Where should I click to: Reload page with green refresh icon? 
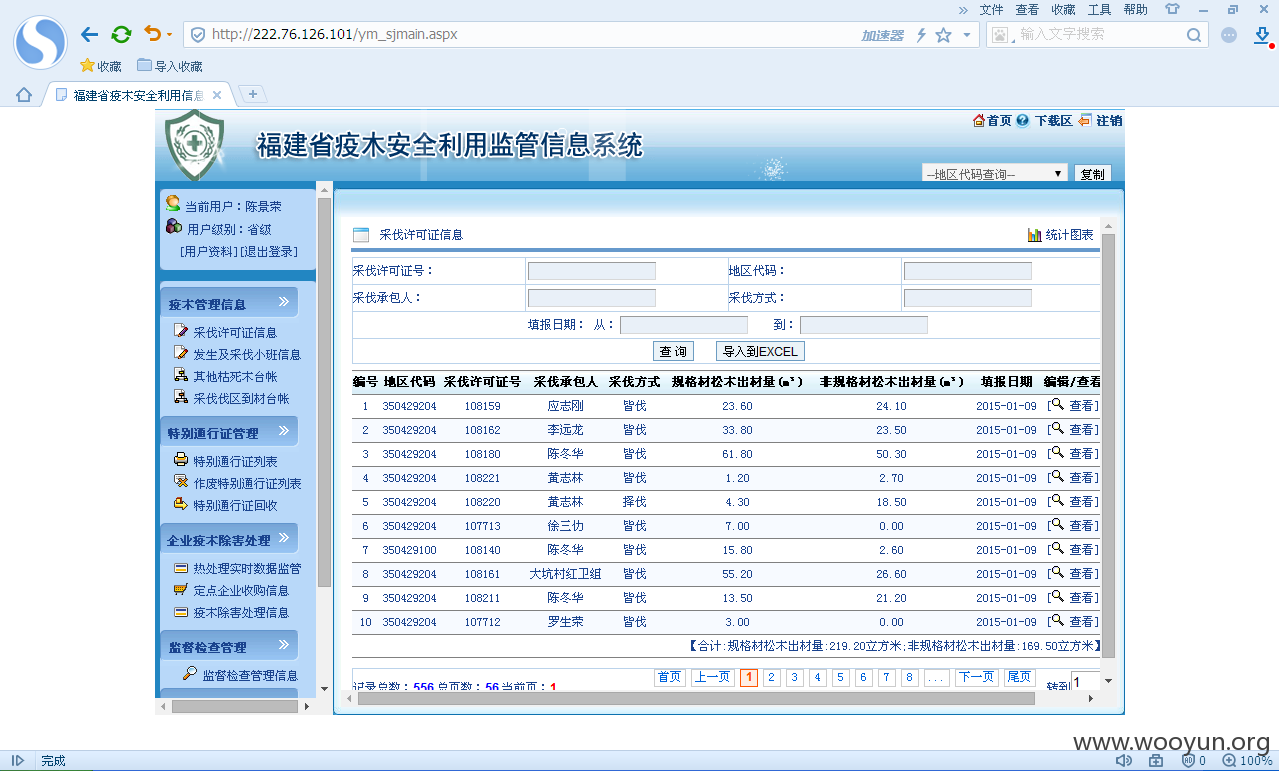coord(121,35)
